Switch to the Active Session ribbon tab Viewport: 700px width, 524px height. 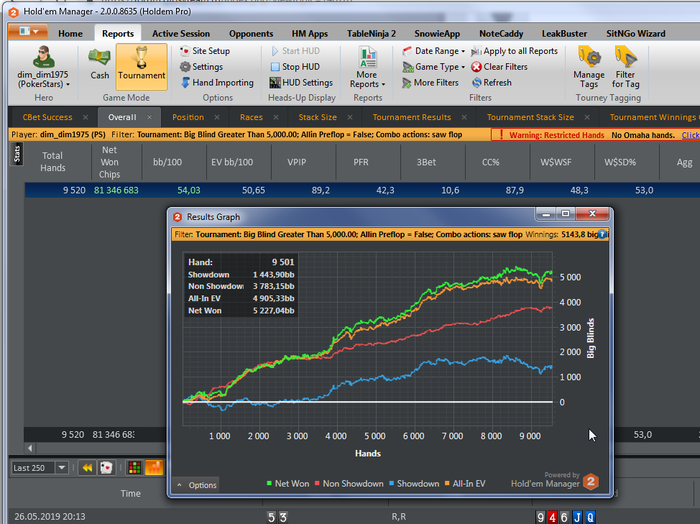(181, 33)
